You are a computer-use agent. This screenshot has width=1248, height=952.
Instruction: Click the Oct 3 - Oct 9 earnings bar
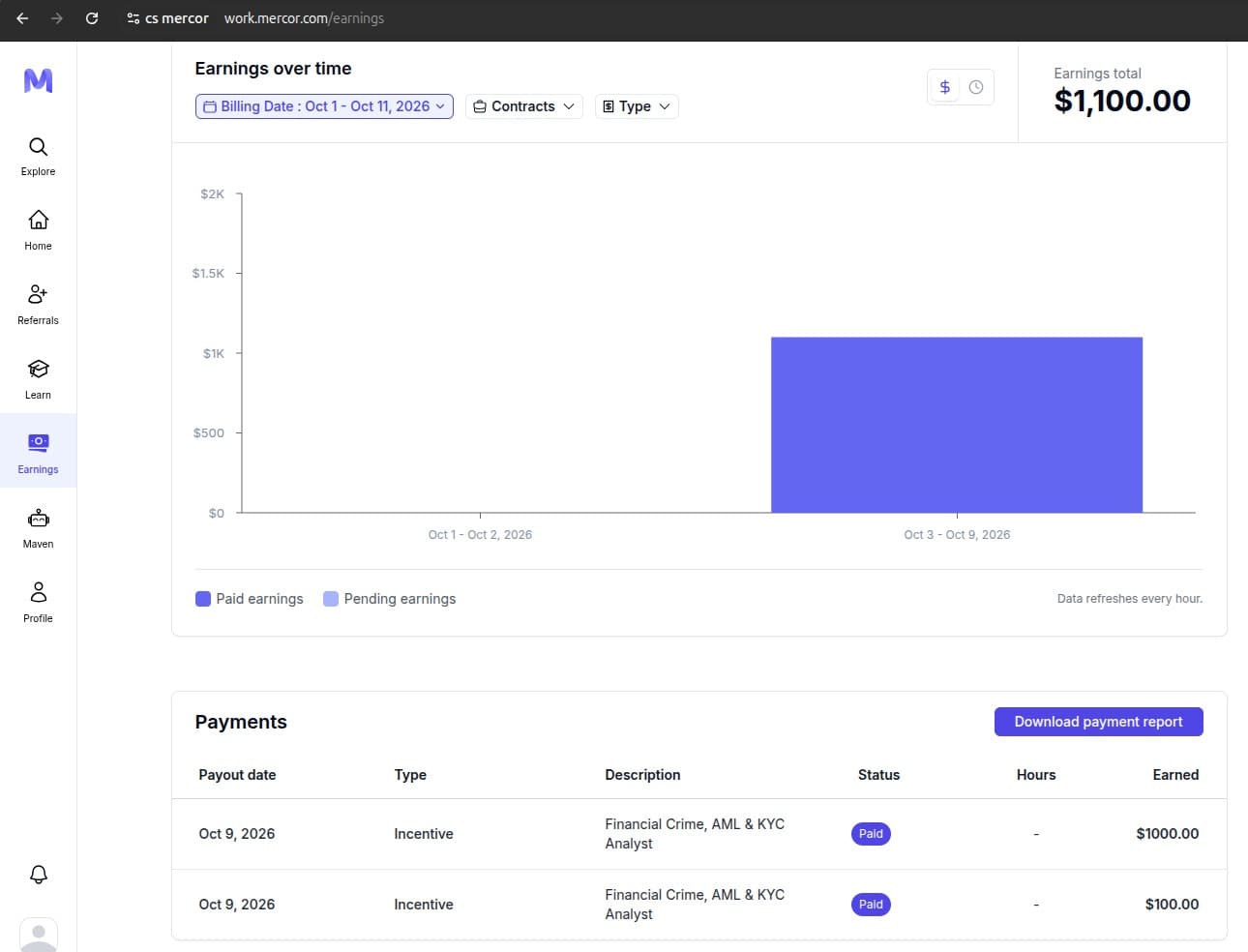click(957, 425)
